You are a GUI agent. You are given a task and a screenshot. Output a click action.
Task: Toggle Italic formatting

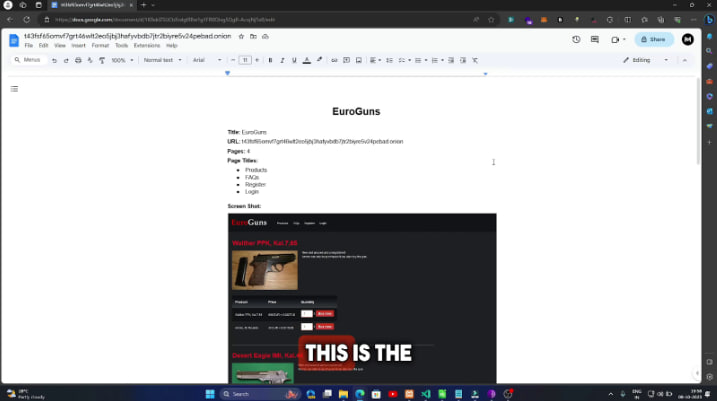282,60
